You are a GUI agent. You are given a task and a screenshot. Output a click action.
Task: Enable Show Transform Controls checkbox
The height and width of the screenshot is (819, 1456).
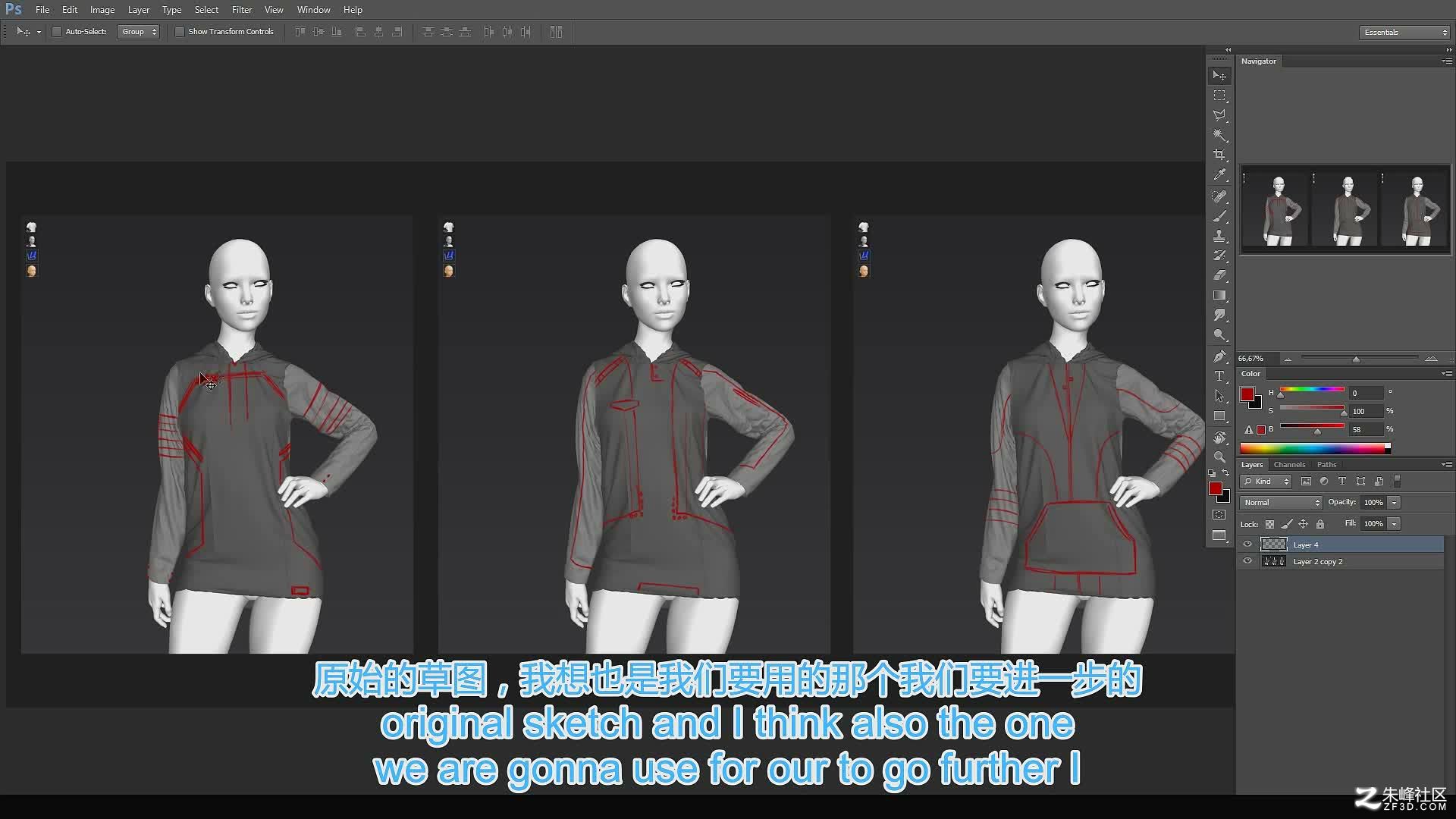(x=180, y=32)
